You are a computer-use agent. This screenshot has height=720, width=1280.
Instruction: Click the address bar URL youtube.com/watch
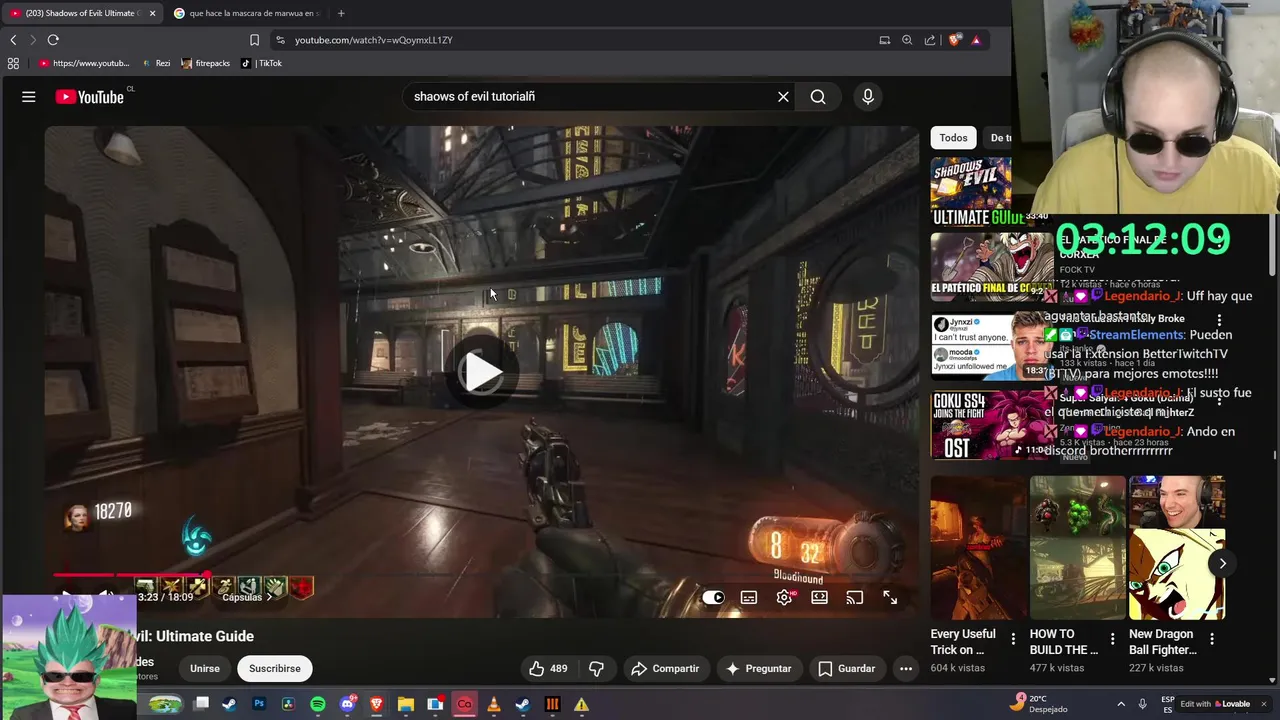(x=374, y=40)
